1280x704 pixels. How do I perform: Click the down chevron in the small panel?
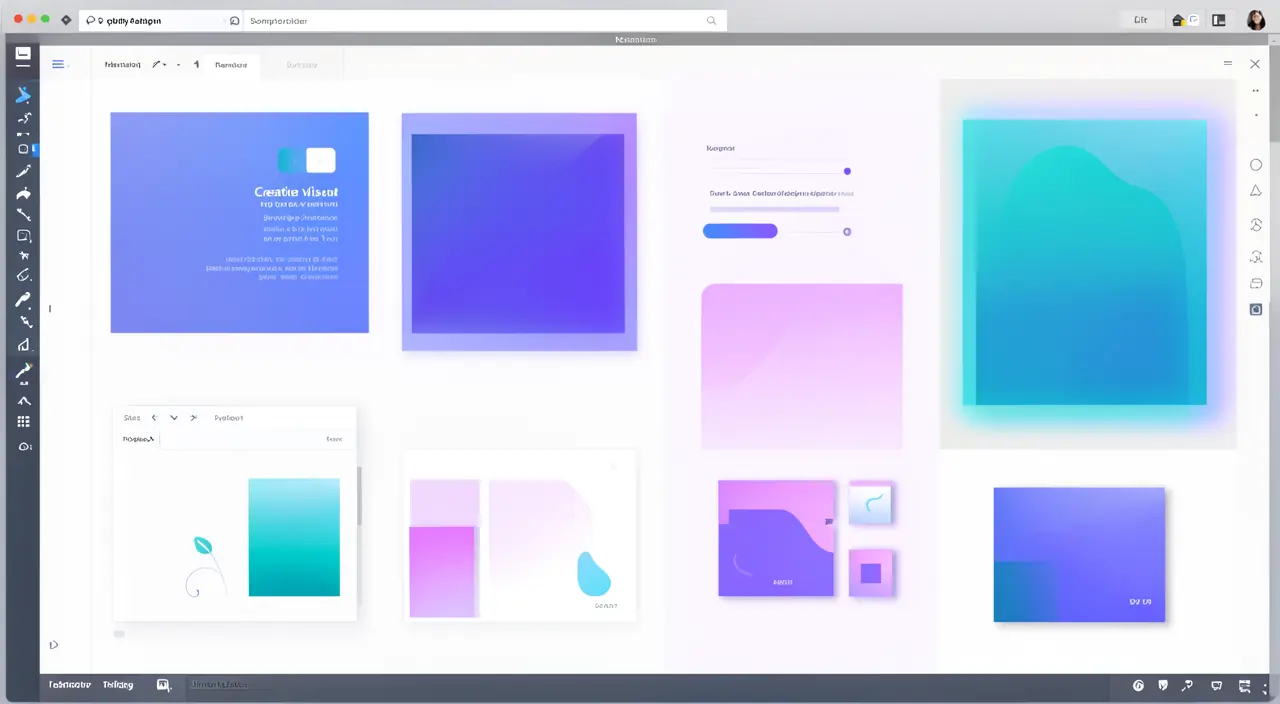point(174,418)
